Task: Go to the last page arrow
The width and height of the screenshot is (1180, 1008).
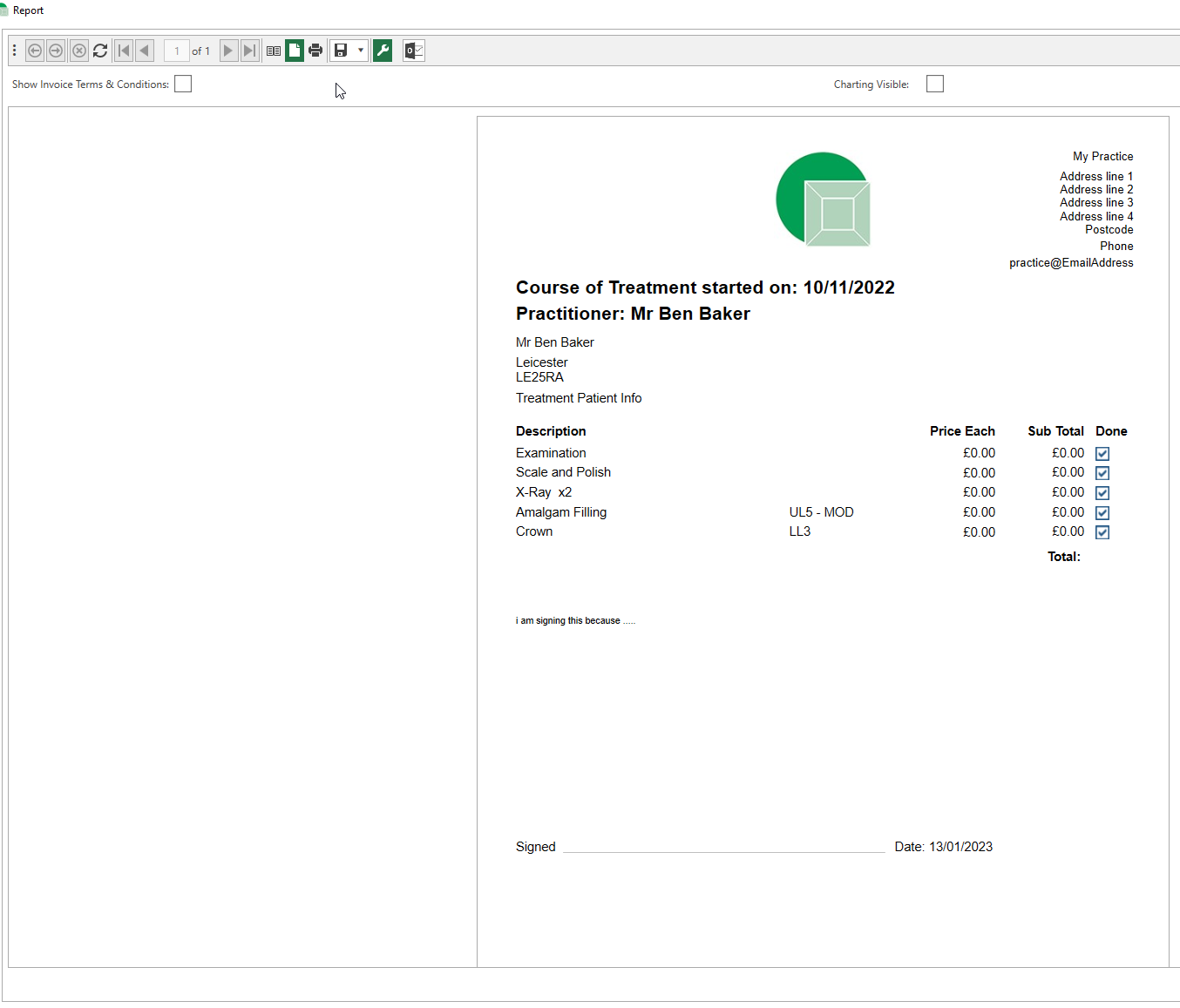Action: (249, 51)
